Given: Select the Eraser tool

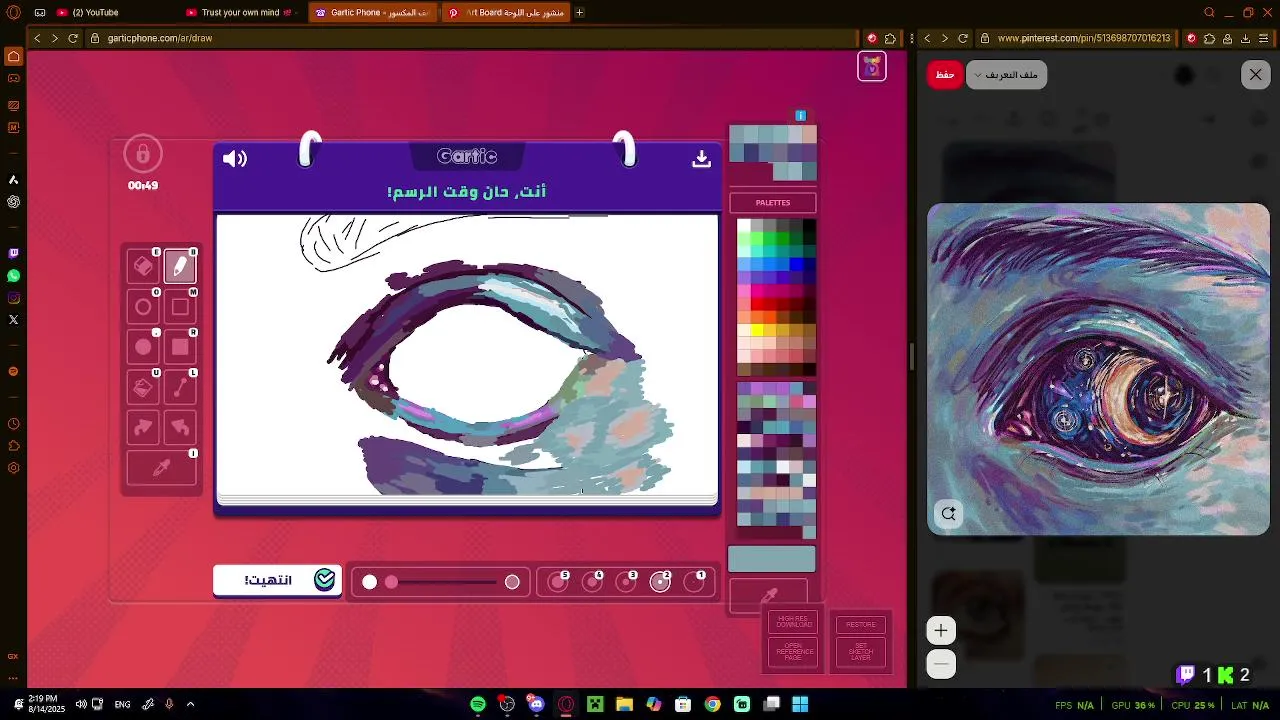Looking at the screenshot, I should point(143,266).
